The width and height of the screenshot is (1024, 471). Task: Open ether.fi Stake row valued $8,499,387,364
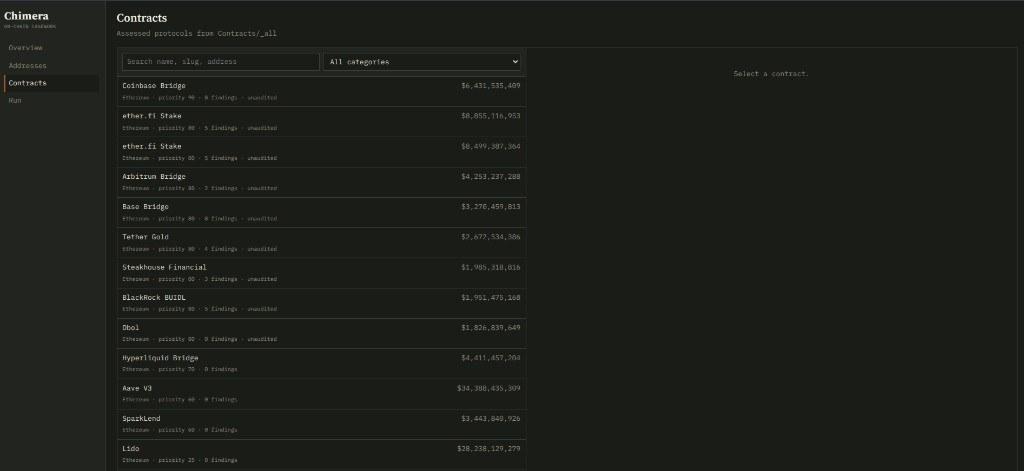321,152
